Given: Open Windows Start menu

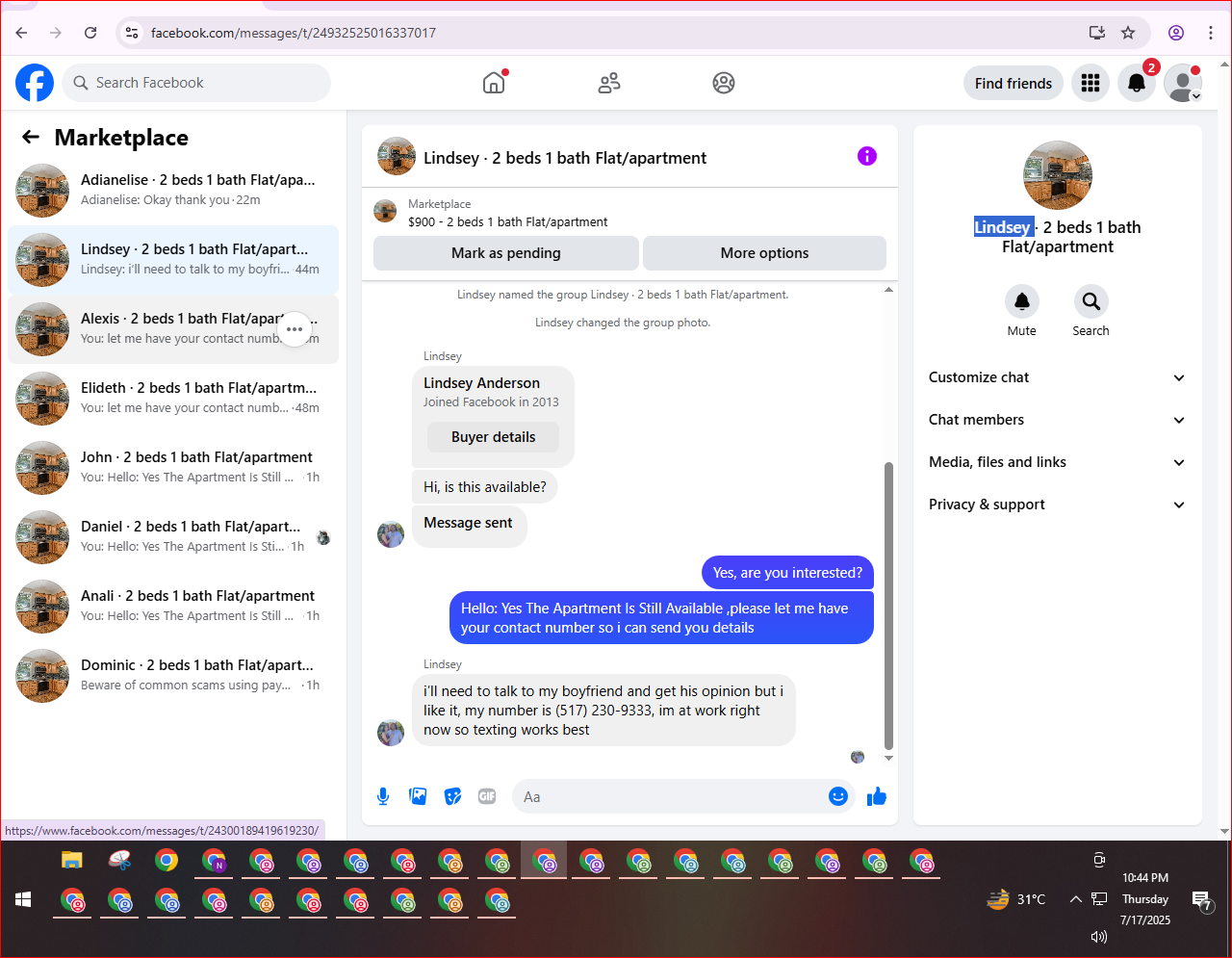Looking at the screenshot, I should pos(24,899).
